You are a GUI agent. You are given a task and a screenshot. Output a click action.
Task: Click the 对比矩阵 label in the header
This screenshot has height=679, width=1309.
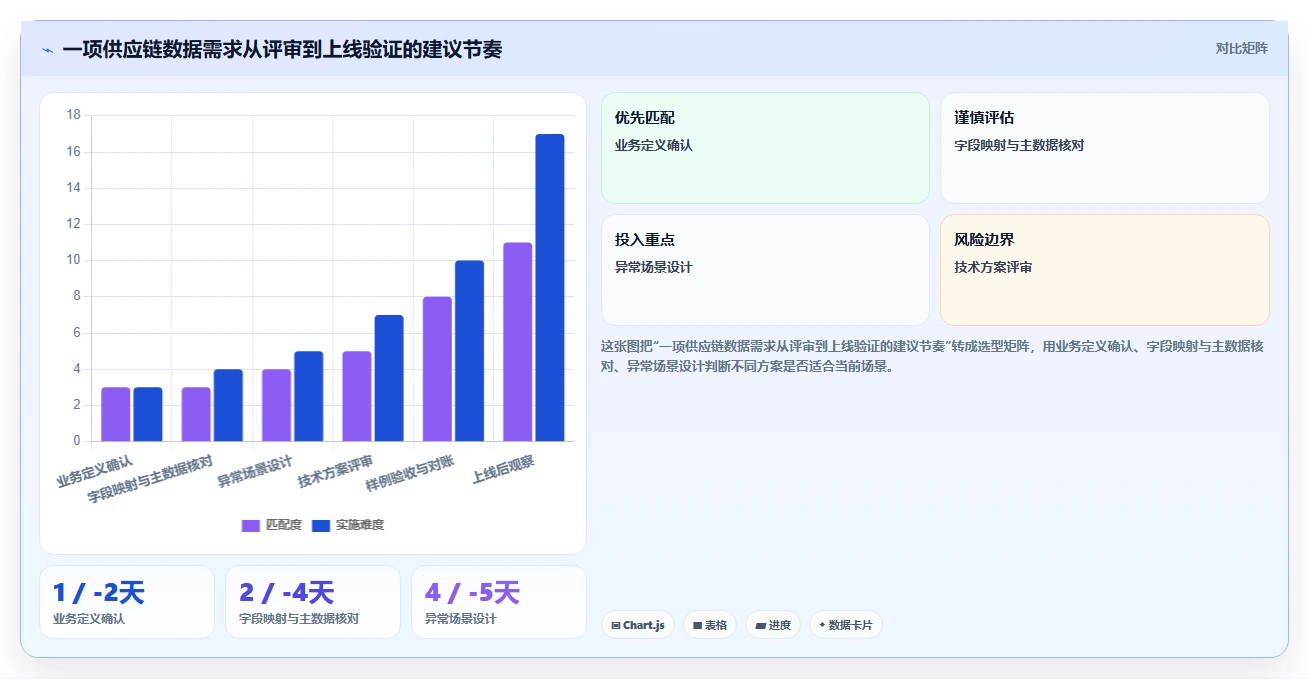coord(1242,48)
